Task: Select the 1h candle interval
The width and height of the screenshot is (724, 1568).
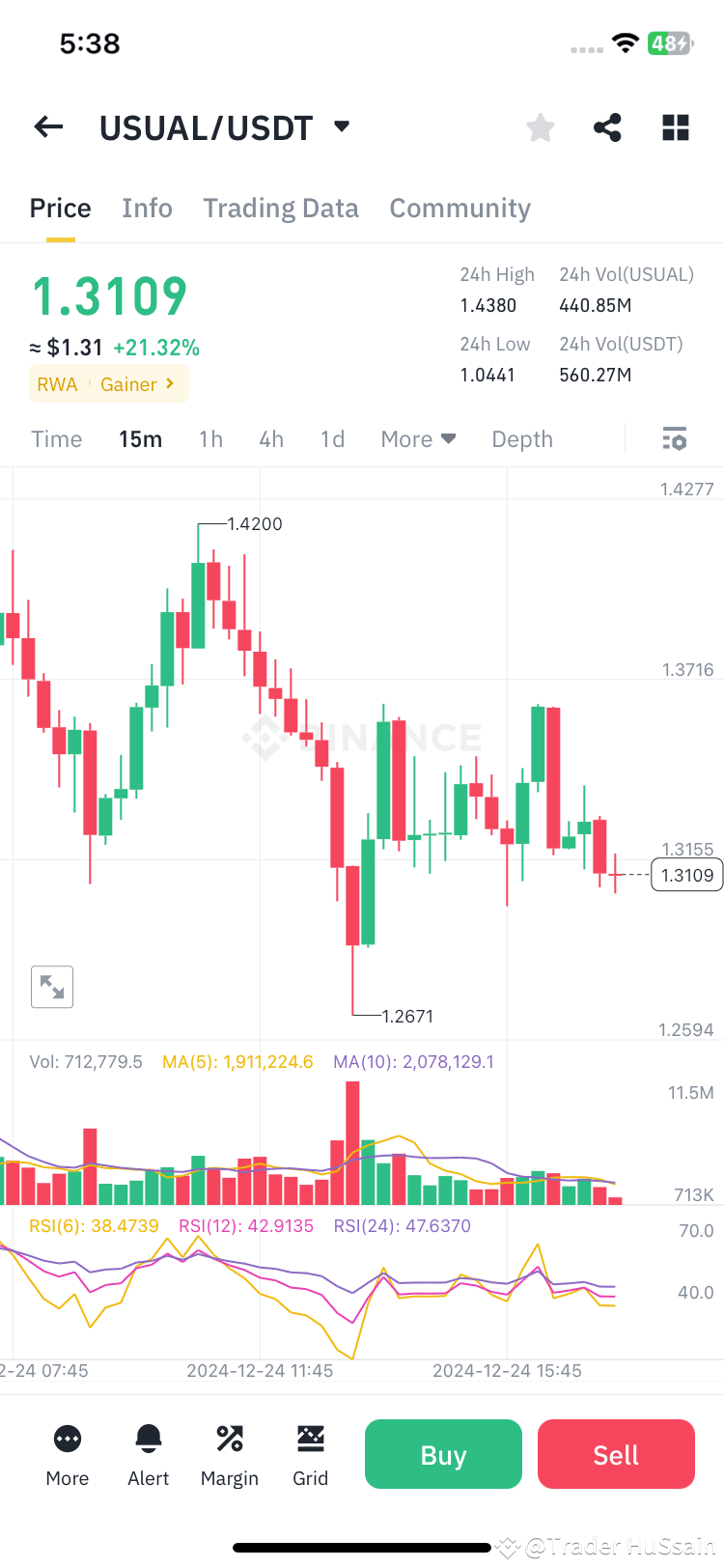Action: (210, 438)
